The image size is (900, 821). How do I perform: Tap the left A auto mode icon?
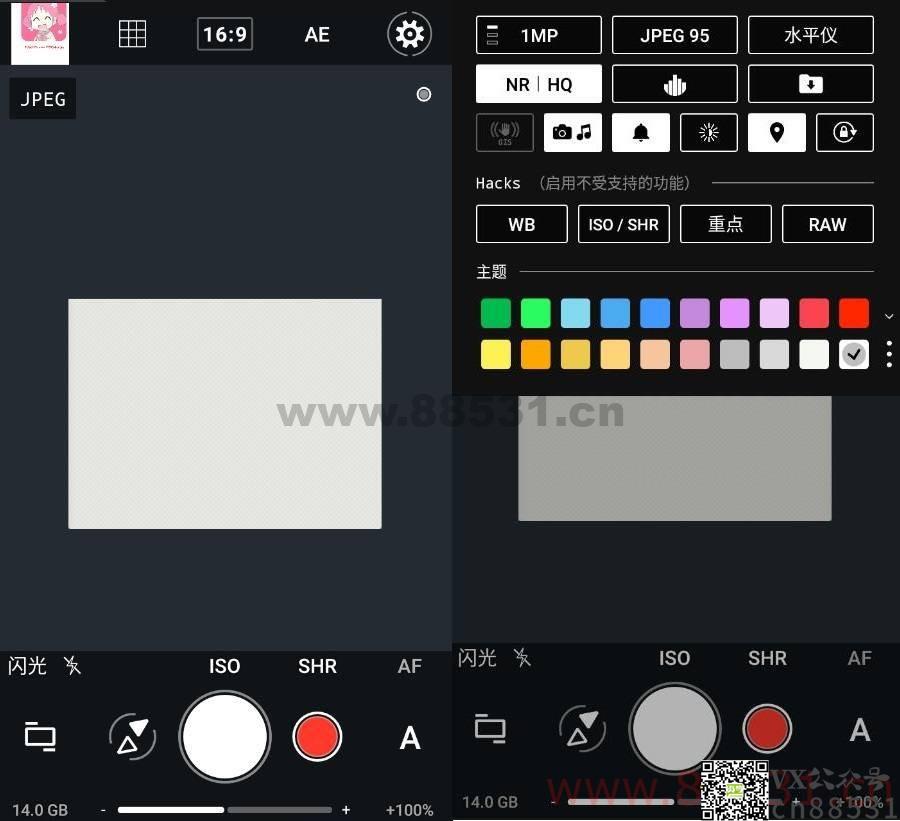pos(410,738)
